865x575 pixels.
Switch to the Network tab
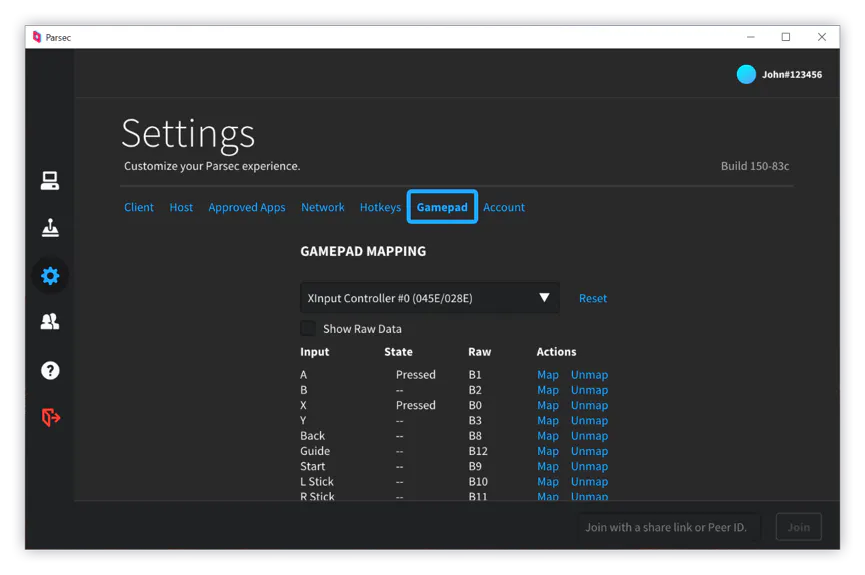coord(323,207)
